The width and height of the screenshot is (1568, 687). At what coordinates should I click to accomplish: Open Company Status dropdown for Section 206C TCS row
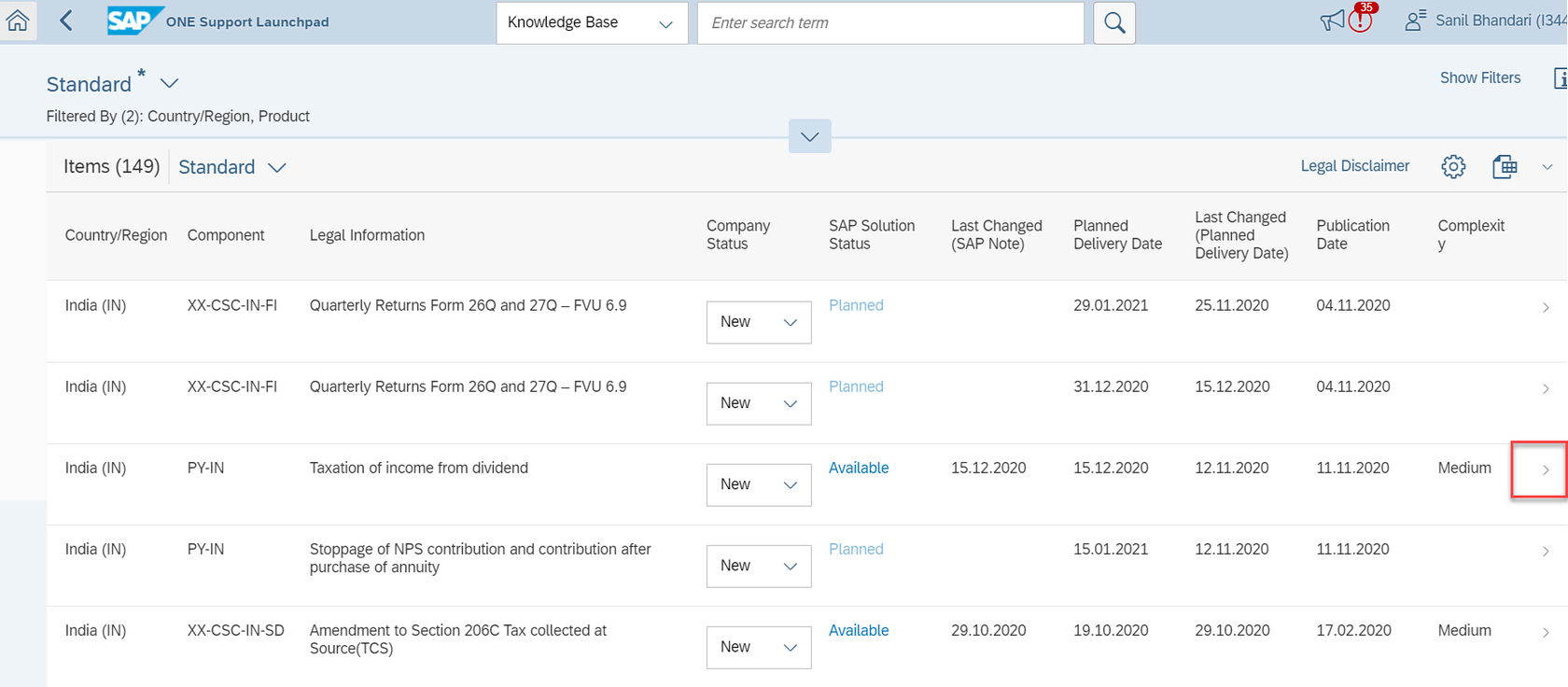(x=759, y=647)
